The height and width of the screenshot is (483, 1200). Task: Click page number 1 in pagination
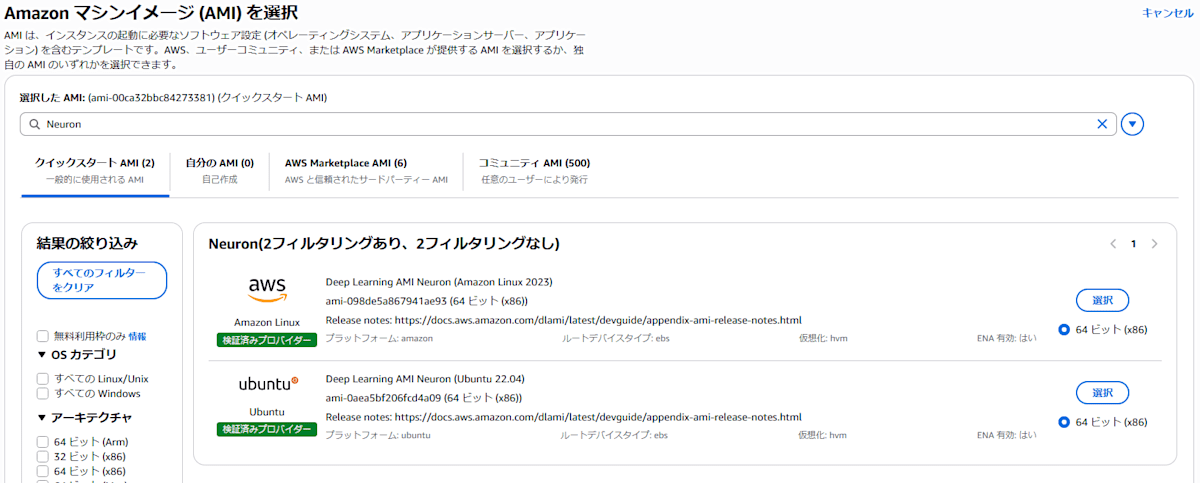pos(1133,243)
